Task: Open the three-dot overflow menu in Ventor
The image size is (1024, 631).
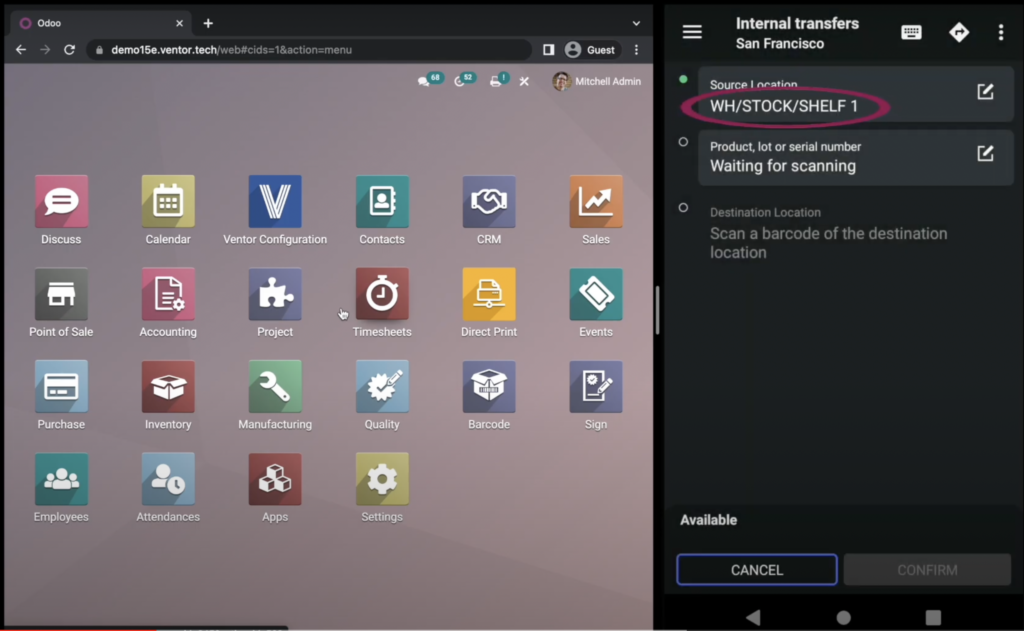Action: [x=1000, y=32]
